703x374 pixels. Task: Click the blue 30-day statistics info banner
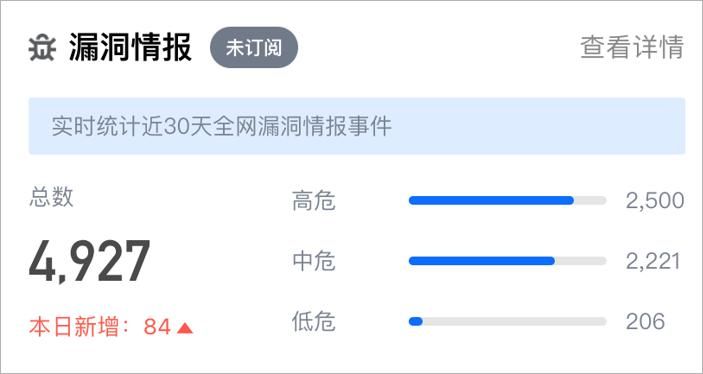click(x=357, y=126)
